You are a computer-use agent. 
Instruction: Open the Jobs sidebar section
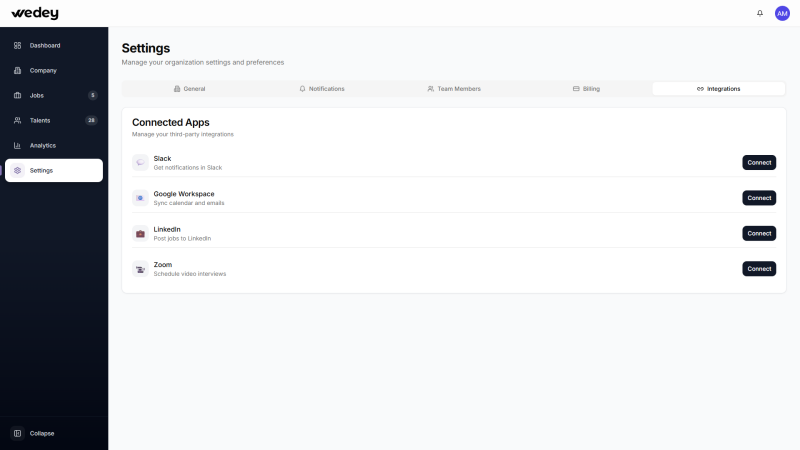(x=37, y=95)
